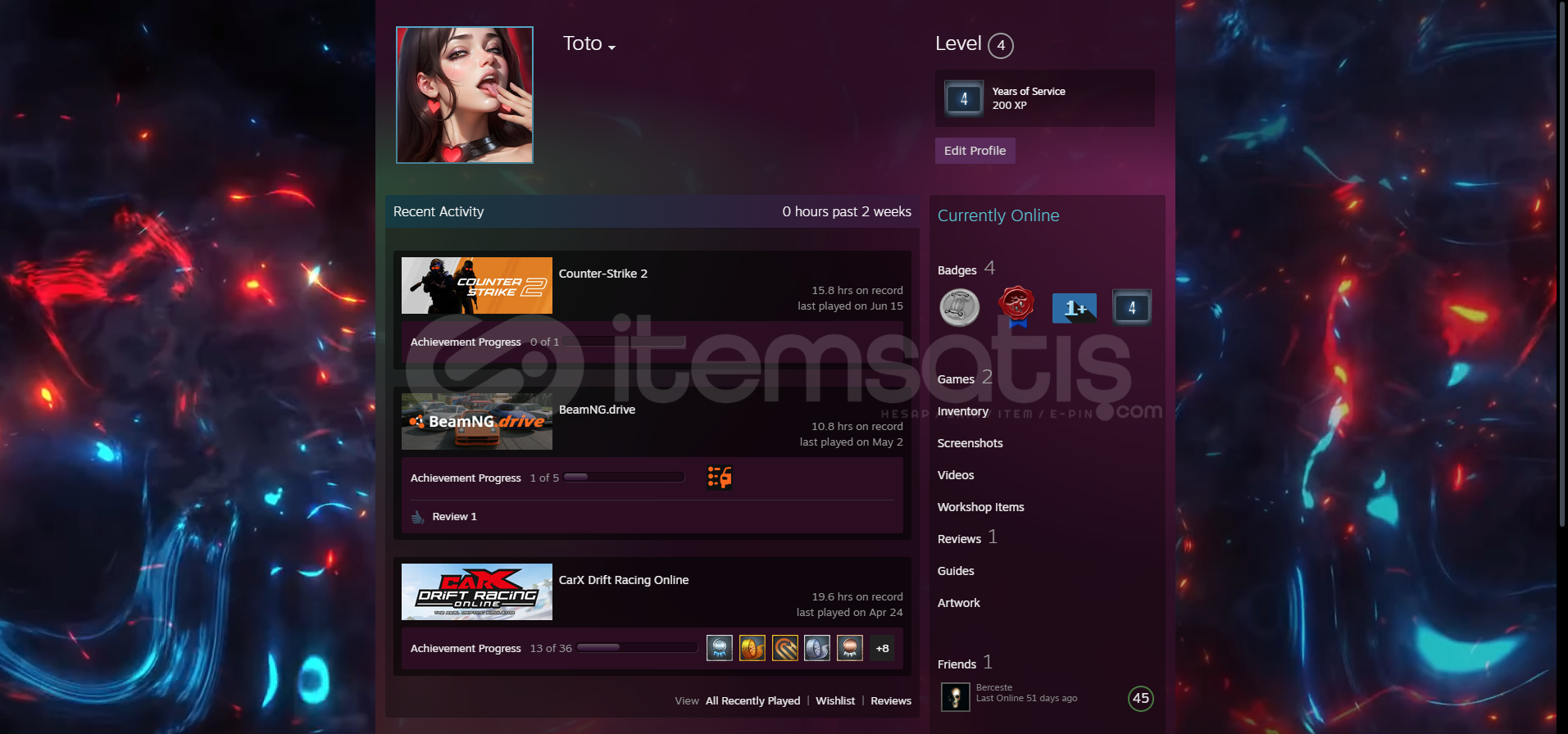This screenshot has width=1568, height=734.
Task: Open the Badges 4 link
Action: click(x=966, y=269)
